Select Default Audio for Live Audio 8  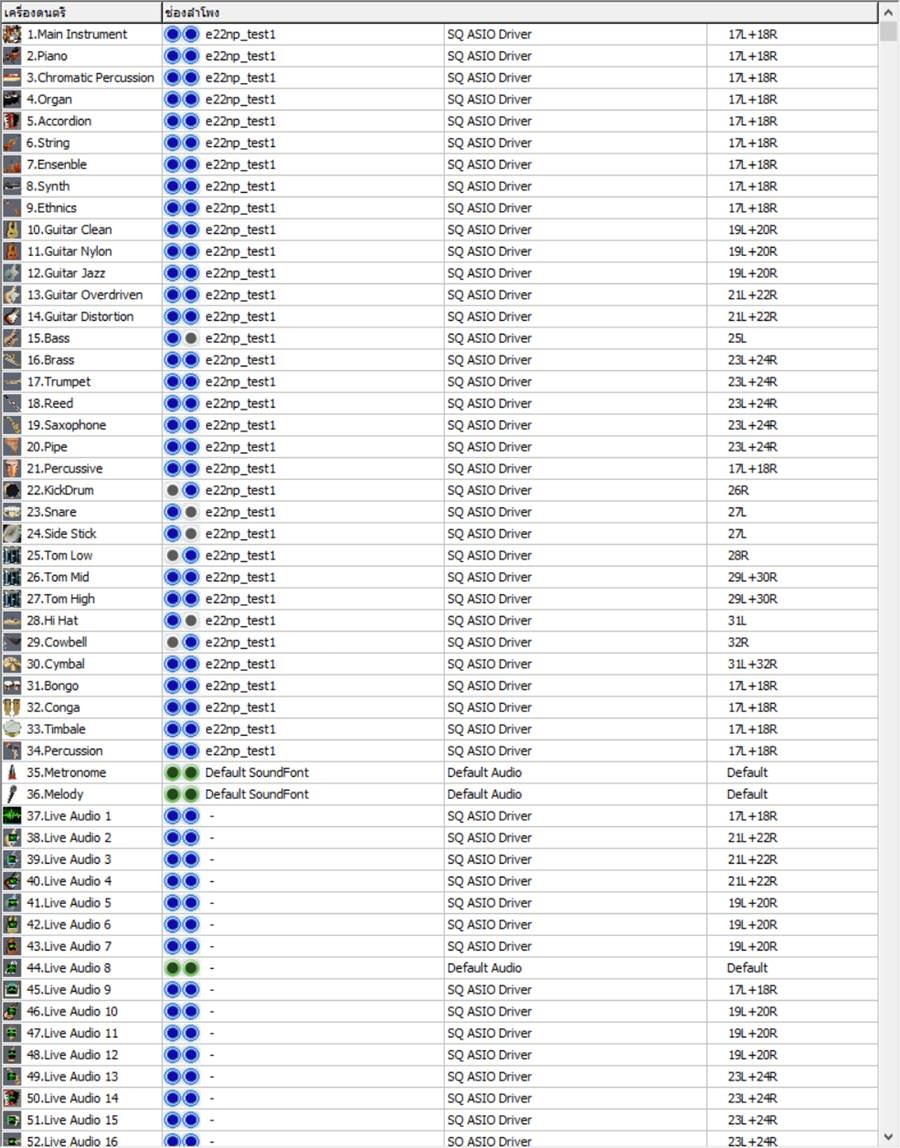[x=485, y=968]
